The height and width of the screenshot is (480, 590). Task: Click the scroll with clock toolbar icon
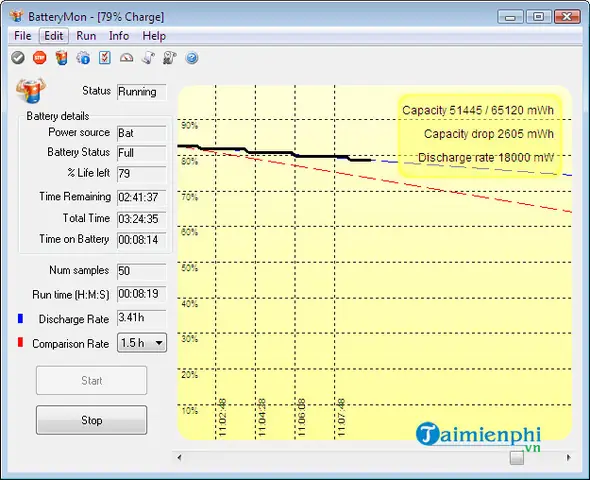[x=170, y=58]
